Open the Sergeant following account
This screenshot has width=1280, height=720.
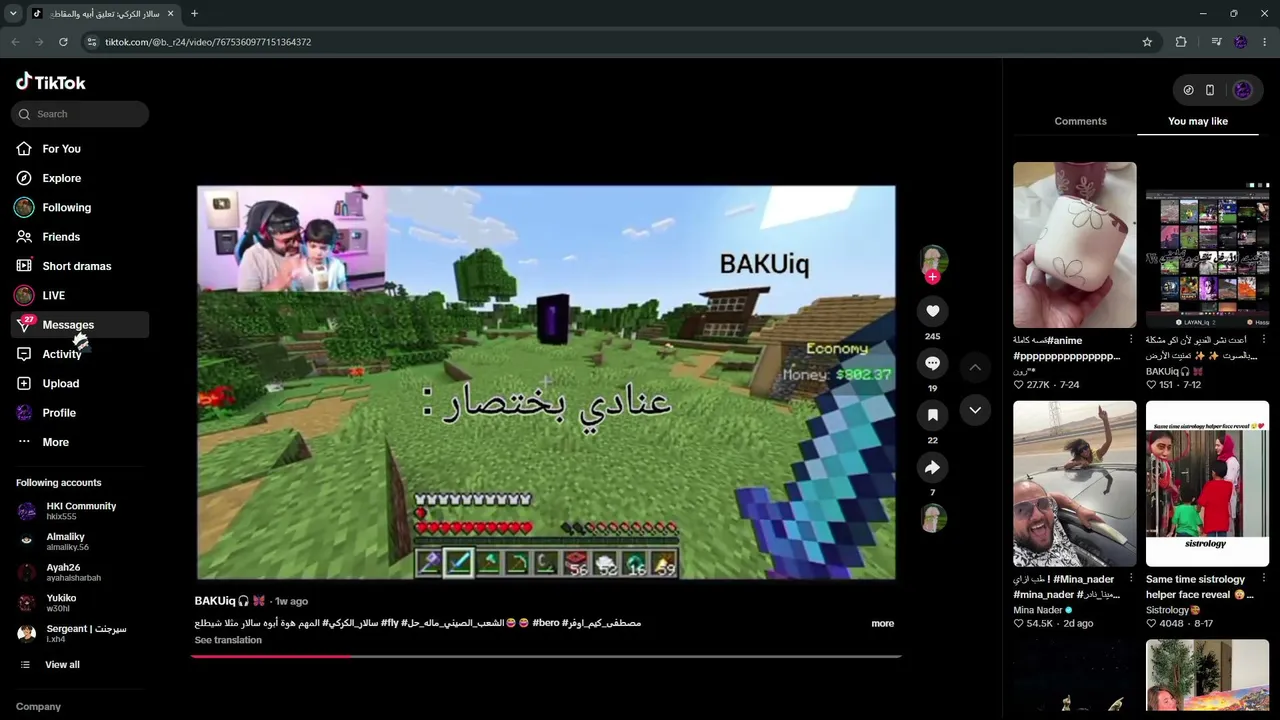[80, 633]
